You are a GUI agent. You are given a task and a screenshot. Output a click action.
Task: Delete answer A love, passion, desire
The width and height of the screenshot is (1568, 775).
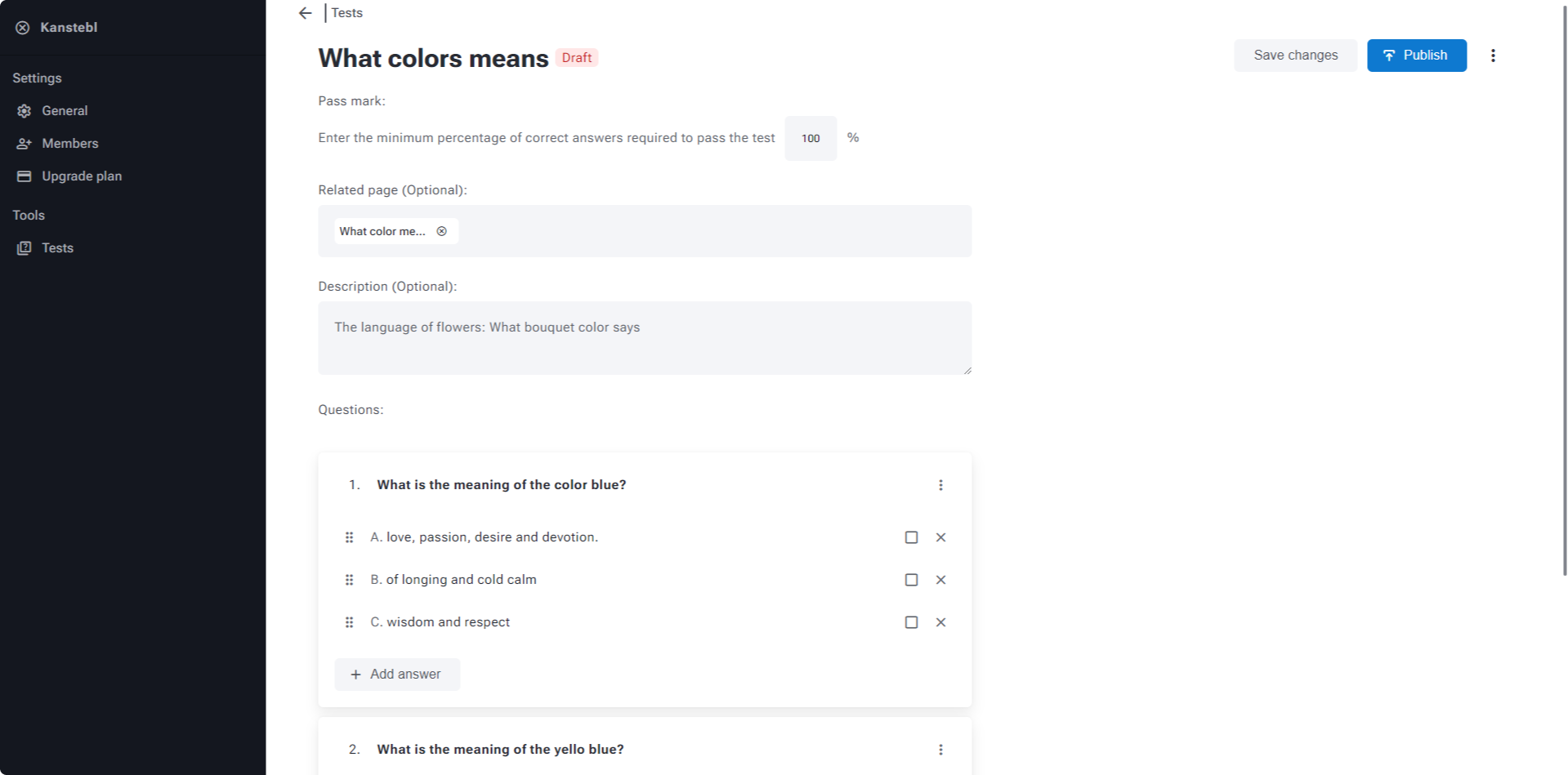click(x=940, y=537)
